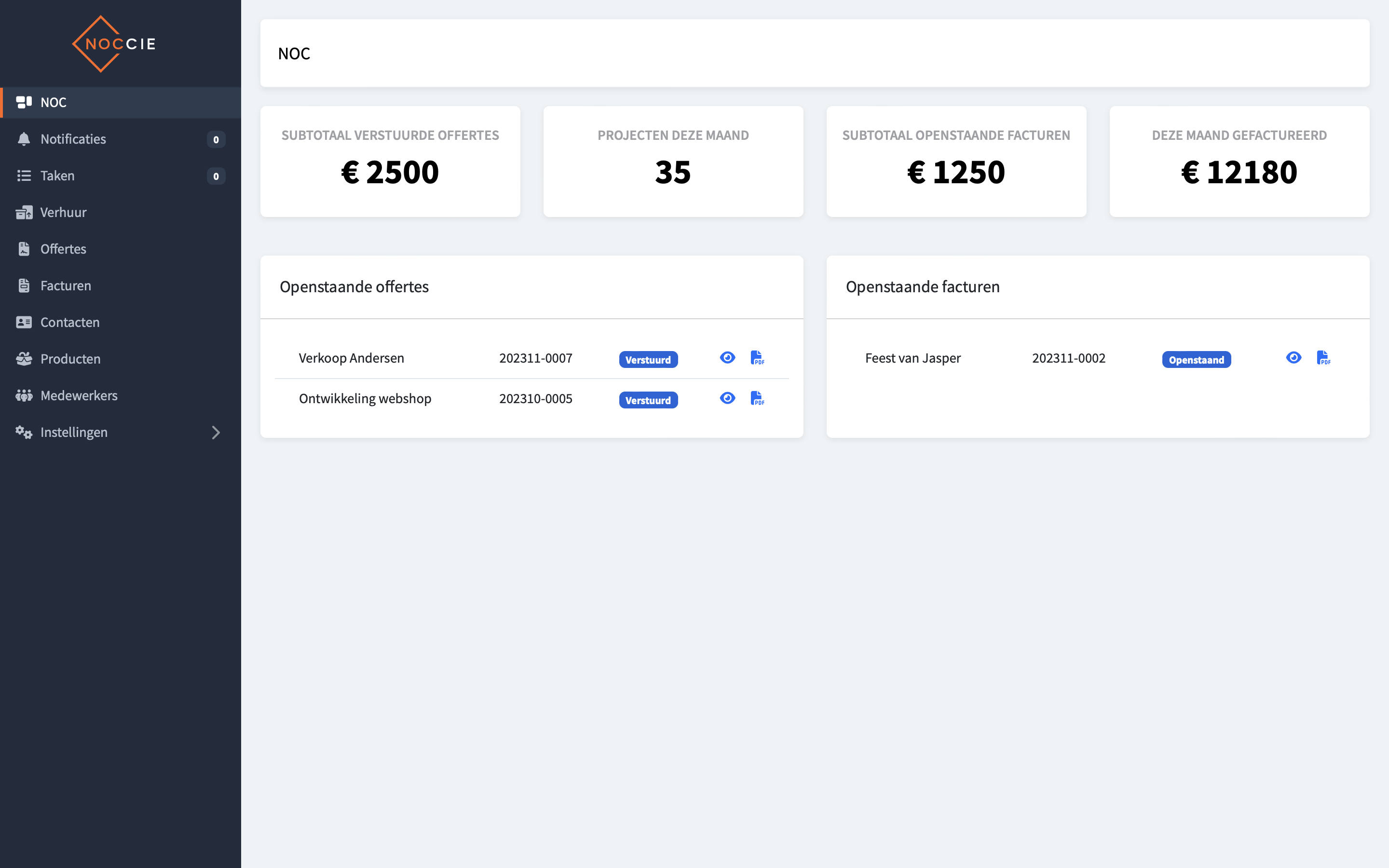The height and width of the screenshot is (868, 1389).
Task: Click the Openstaande offertes heading
Action: (354, 286)
